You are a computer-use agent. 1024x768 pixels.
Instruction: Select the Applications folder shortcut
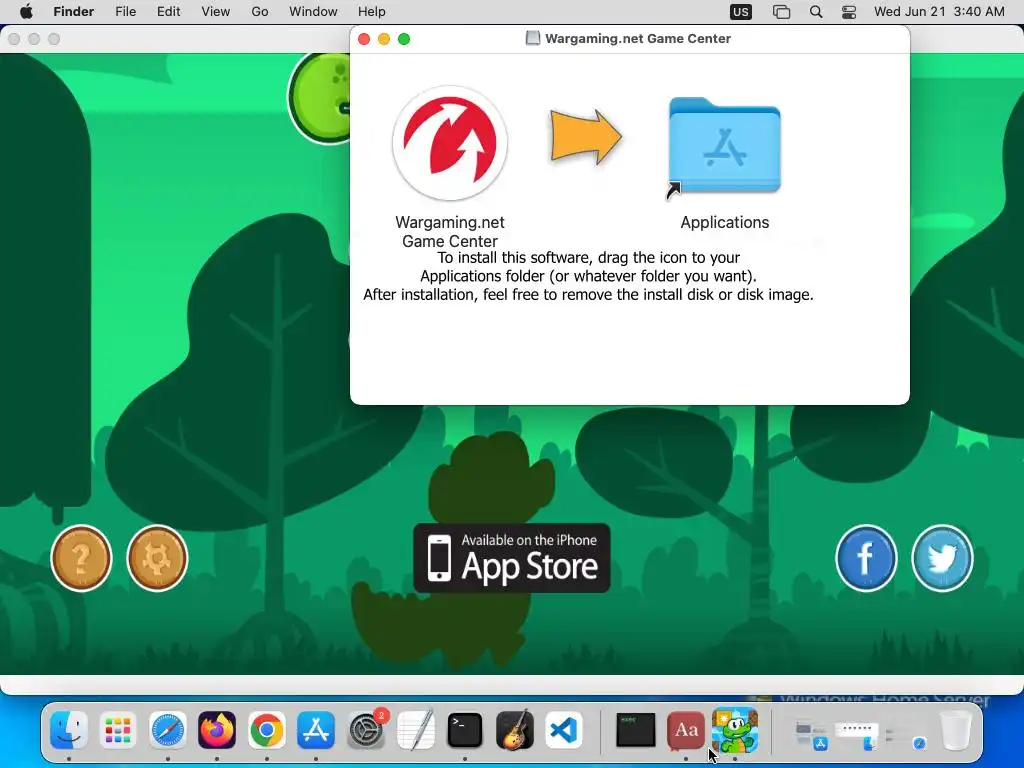(x=724, y=146)
